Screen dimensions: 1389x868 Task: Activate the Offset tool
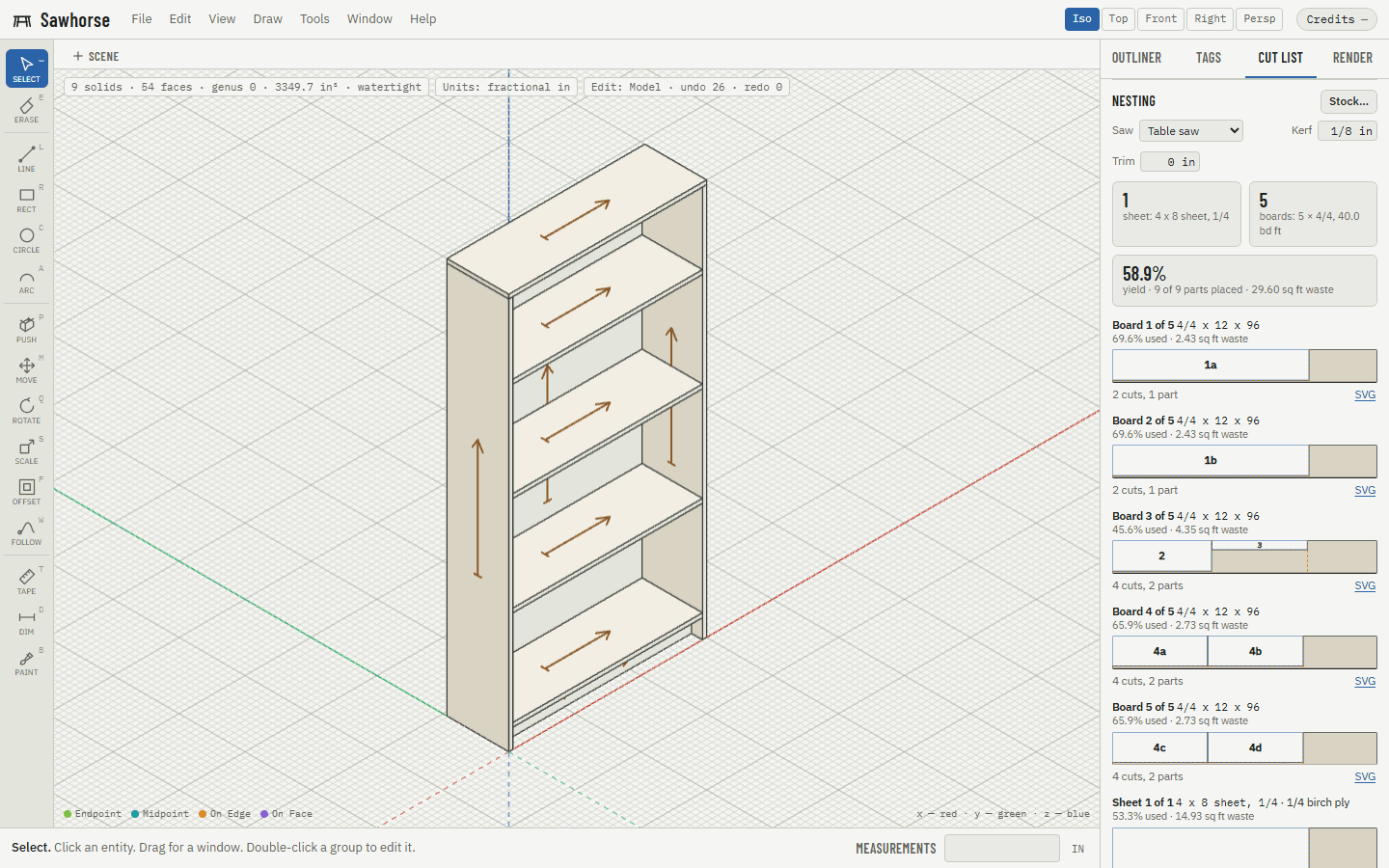(26, 491)
